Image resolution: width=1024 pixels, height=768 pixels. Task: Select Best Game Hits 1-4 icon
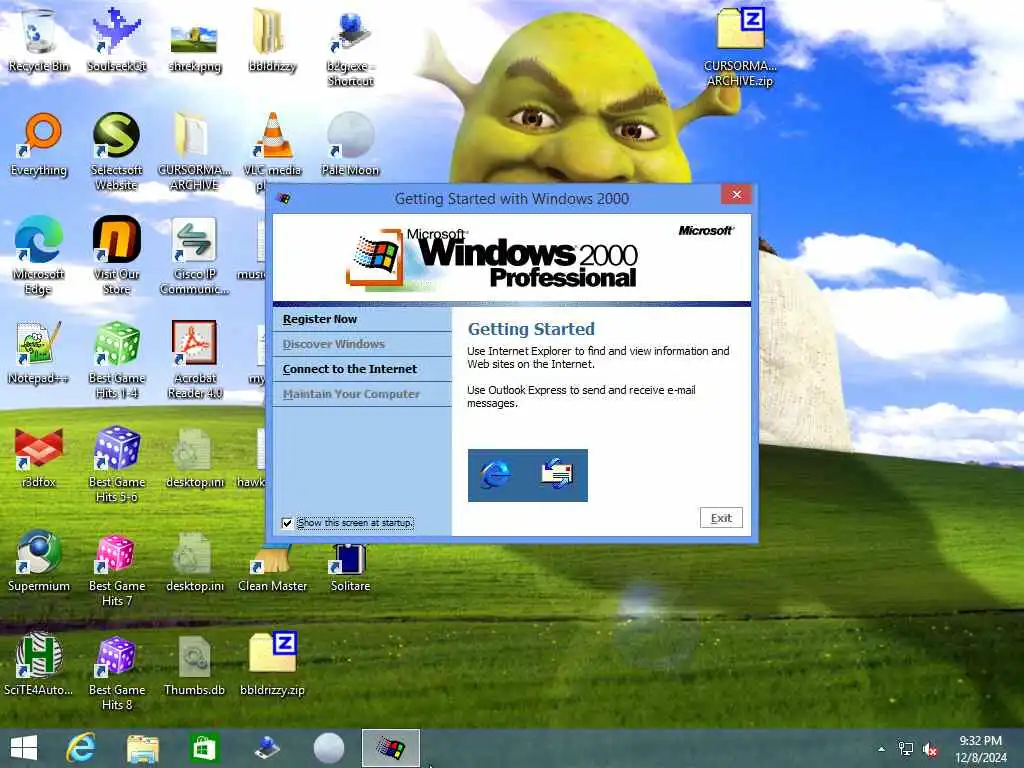[x=116, y=360]
